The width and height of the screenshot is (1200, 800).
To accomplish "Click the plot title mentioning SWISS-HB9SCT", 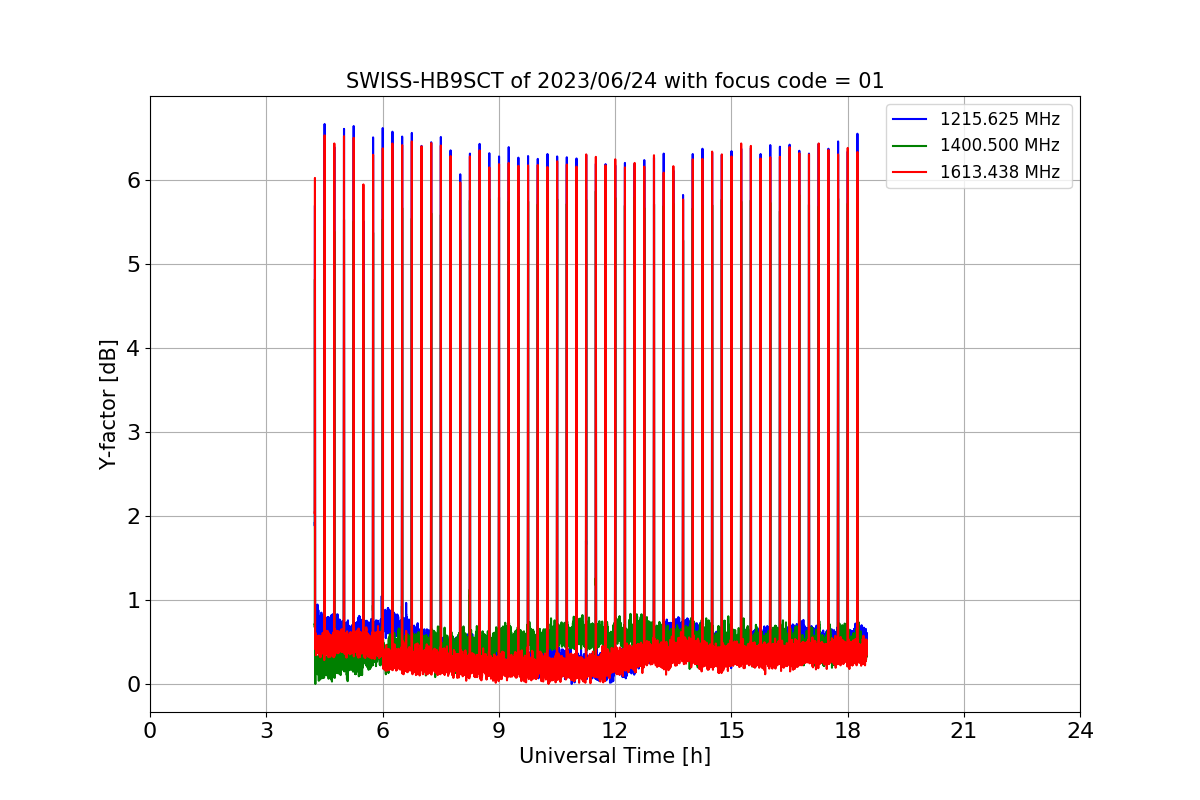I will tap(615, 81).
